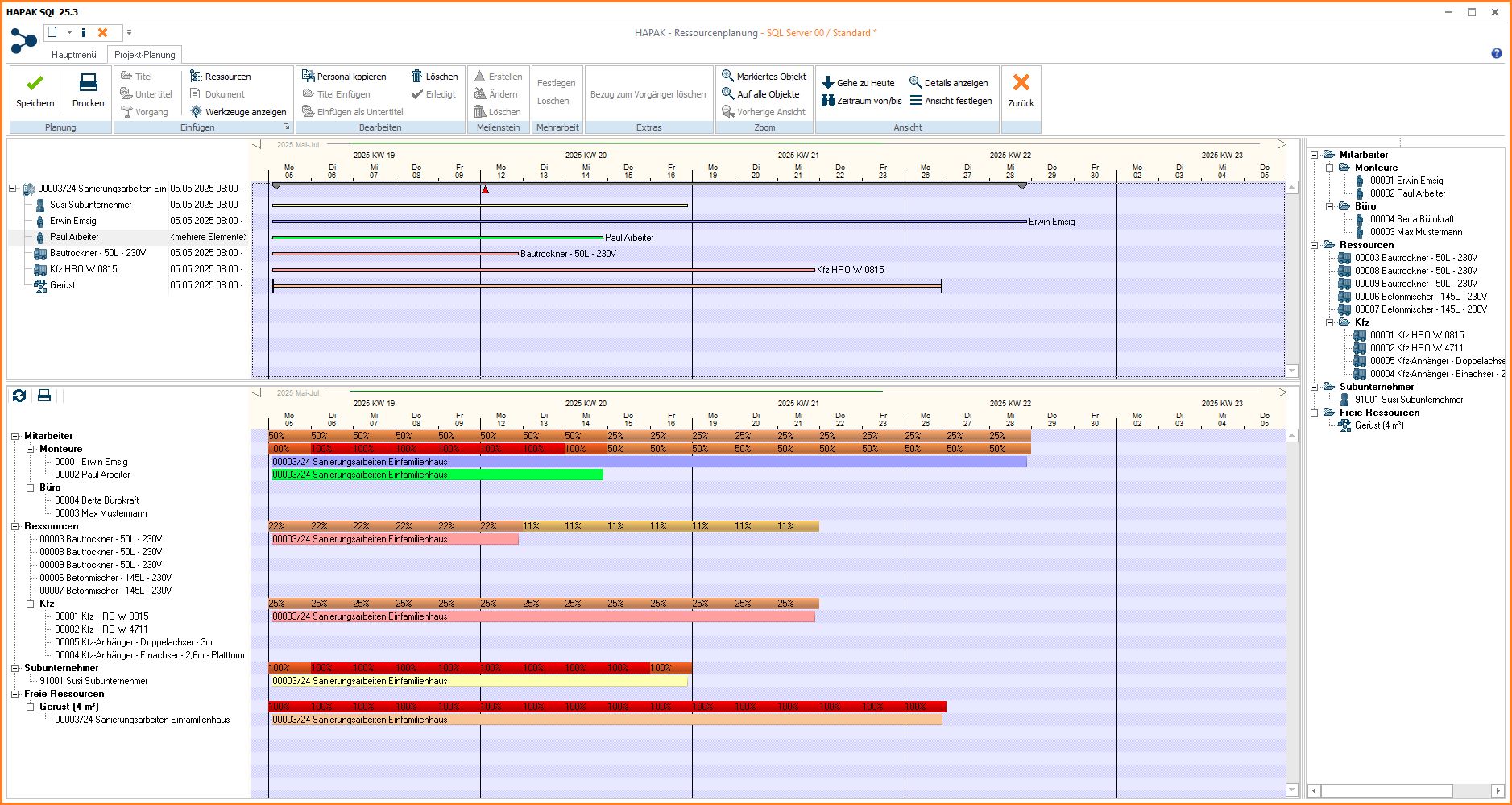Image resolution: width=1512 pixels, height=805 pixels.
Task: Open the quick access toolbar dropdown arrow
Action: (x=129, y=33)
